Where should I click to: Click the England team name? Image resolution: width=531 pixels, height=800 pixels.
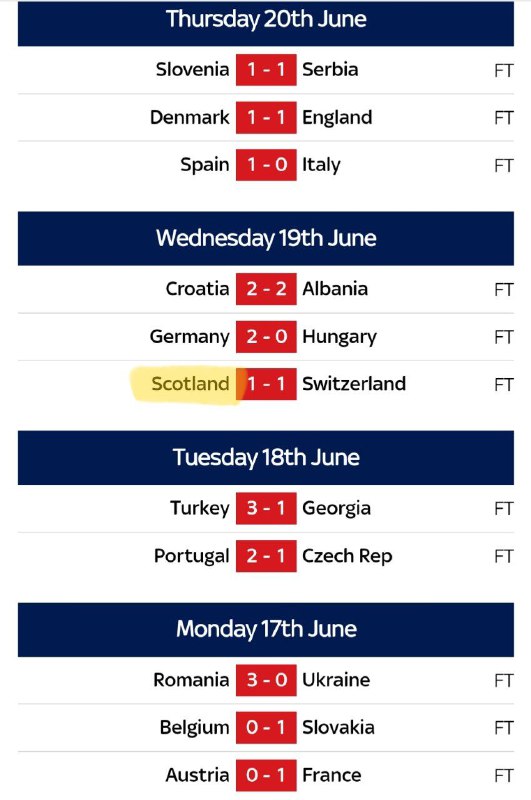click(337, 118)
